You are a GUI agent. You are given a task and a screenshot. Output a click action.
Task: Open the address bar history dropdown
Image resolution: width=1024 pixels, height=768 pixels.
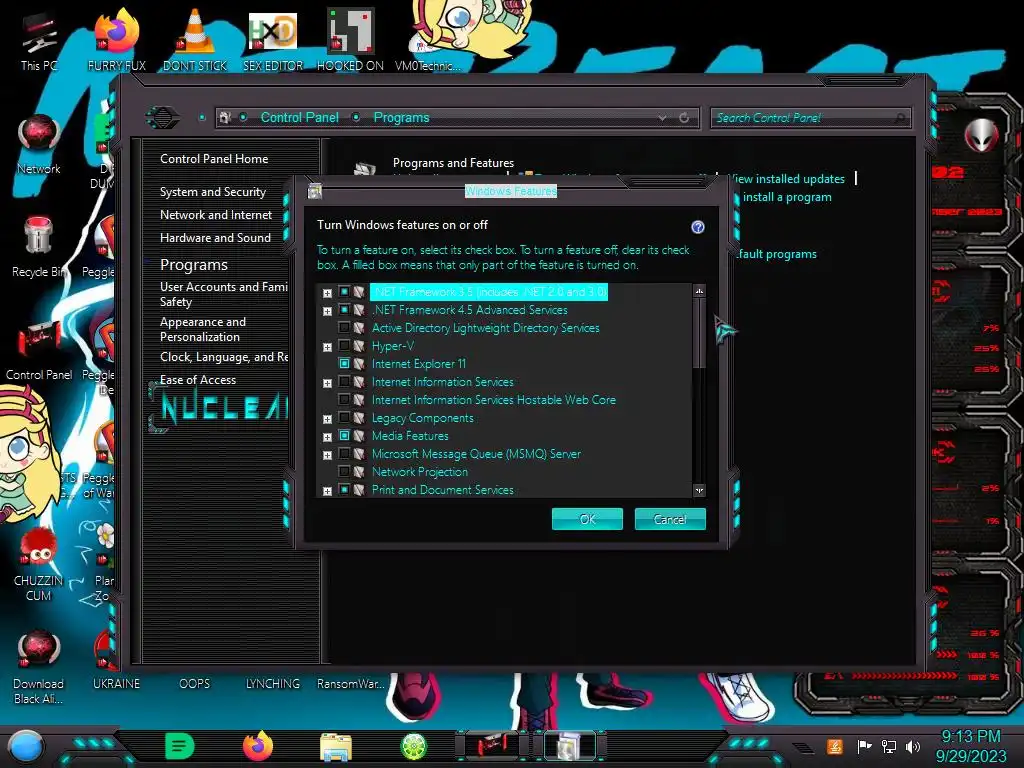(x=662, y=118)
